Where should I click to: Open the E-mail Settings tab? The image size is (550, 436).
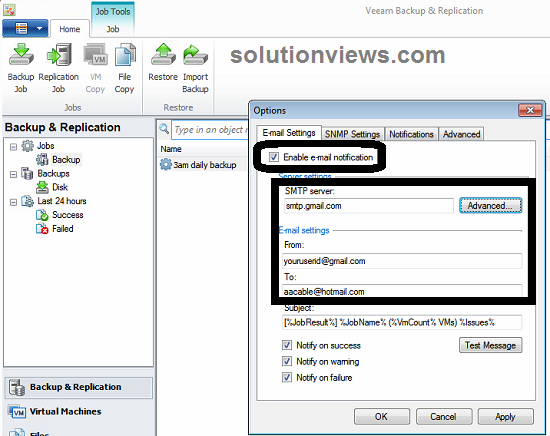point(289,133)
